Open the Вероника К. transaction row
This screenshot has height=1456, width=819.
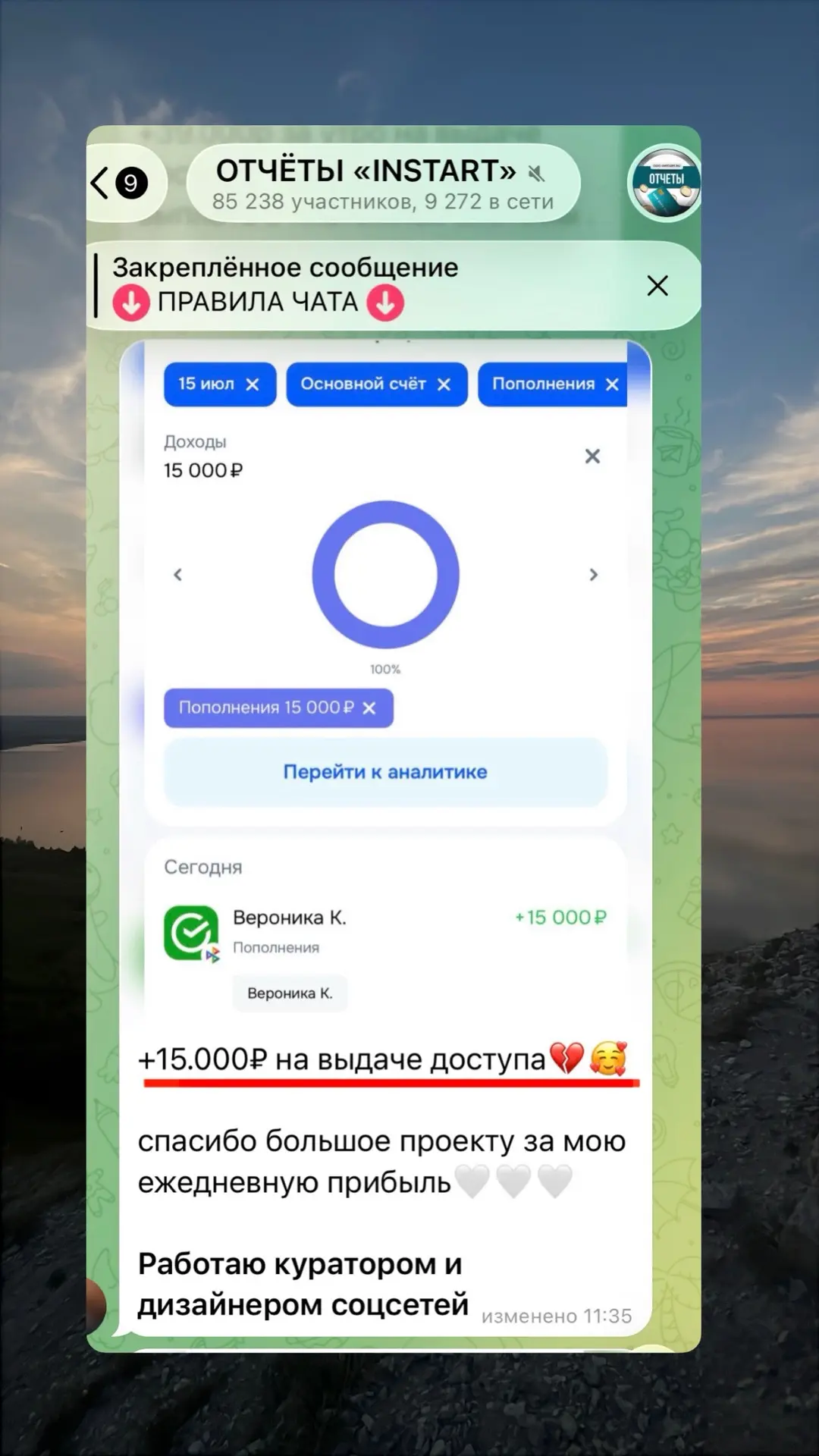coord(385,933)
